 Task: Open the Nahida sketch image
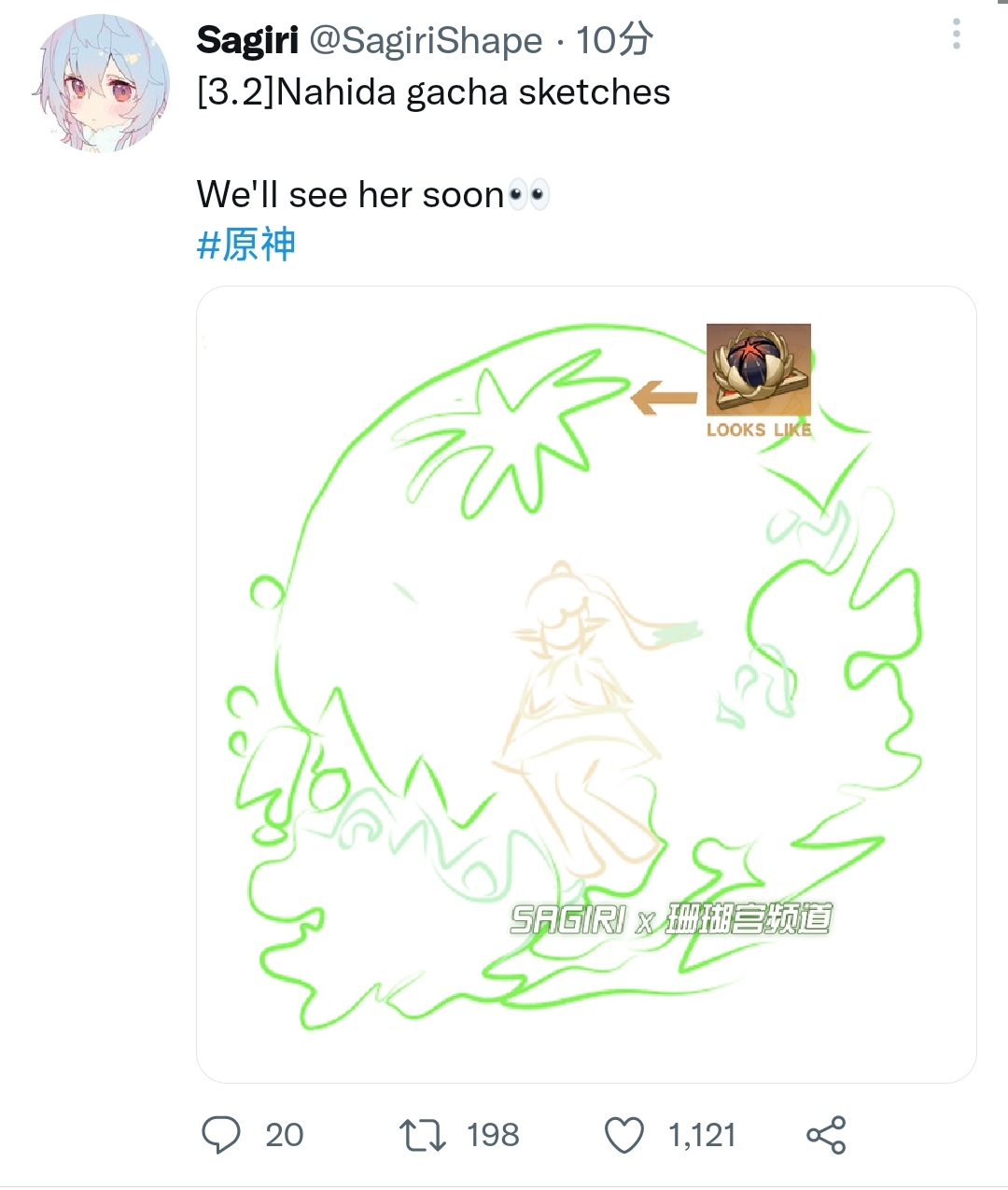(x=586, y=684)
